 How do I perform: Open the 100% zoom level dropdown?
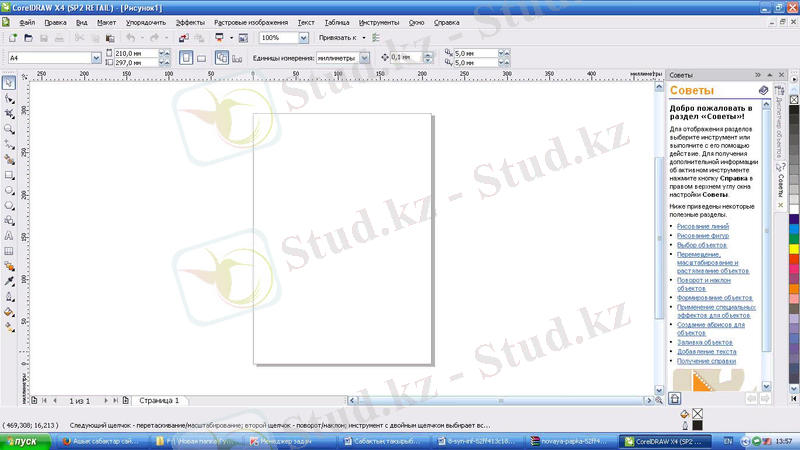click(303, 38)
